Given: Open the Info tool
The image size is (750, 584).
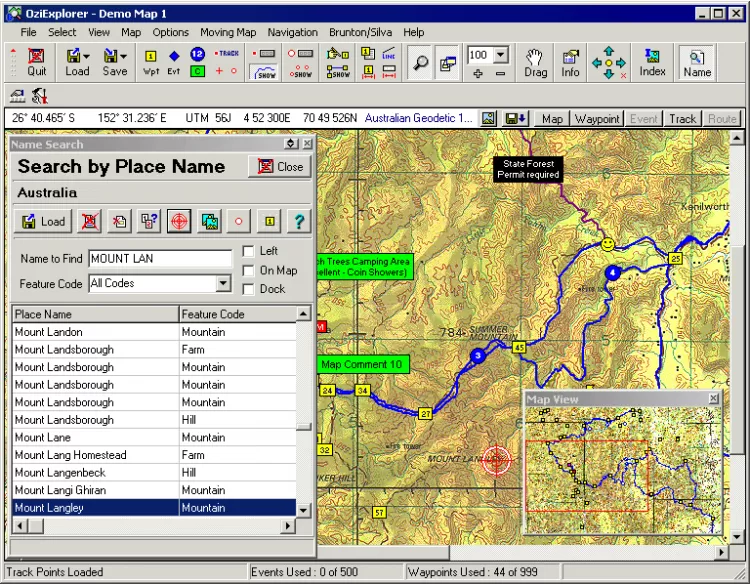Looking at the screenshot, I should point(570,62).
